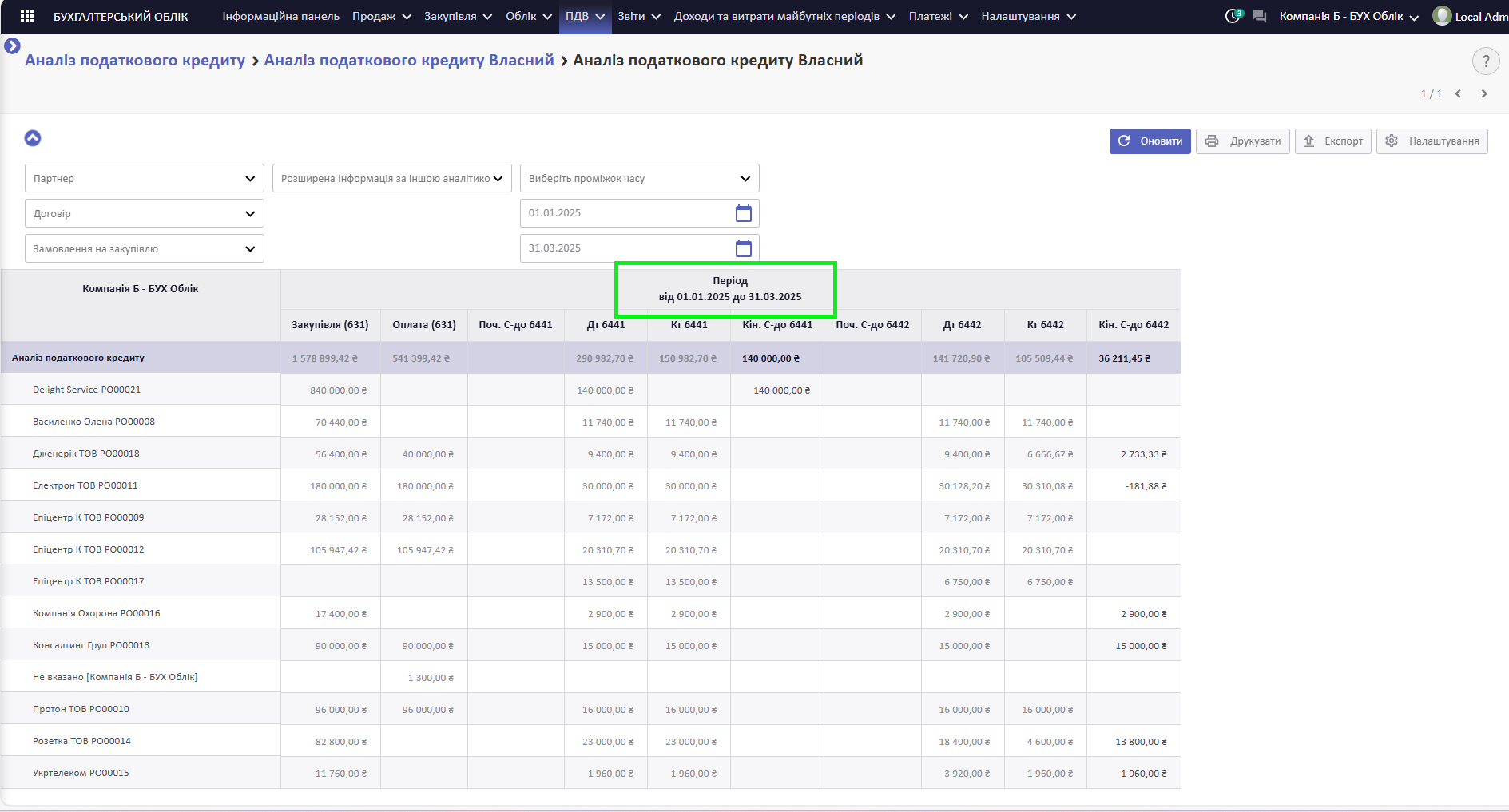Go to next record arrow

click(1484, 93)
